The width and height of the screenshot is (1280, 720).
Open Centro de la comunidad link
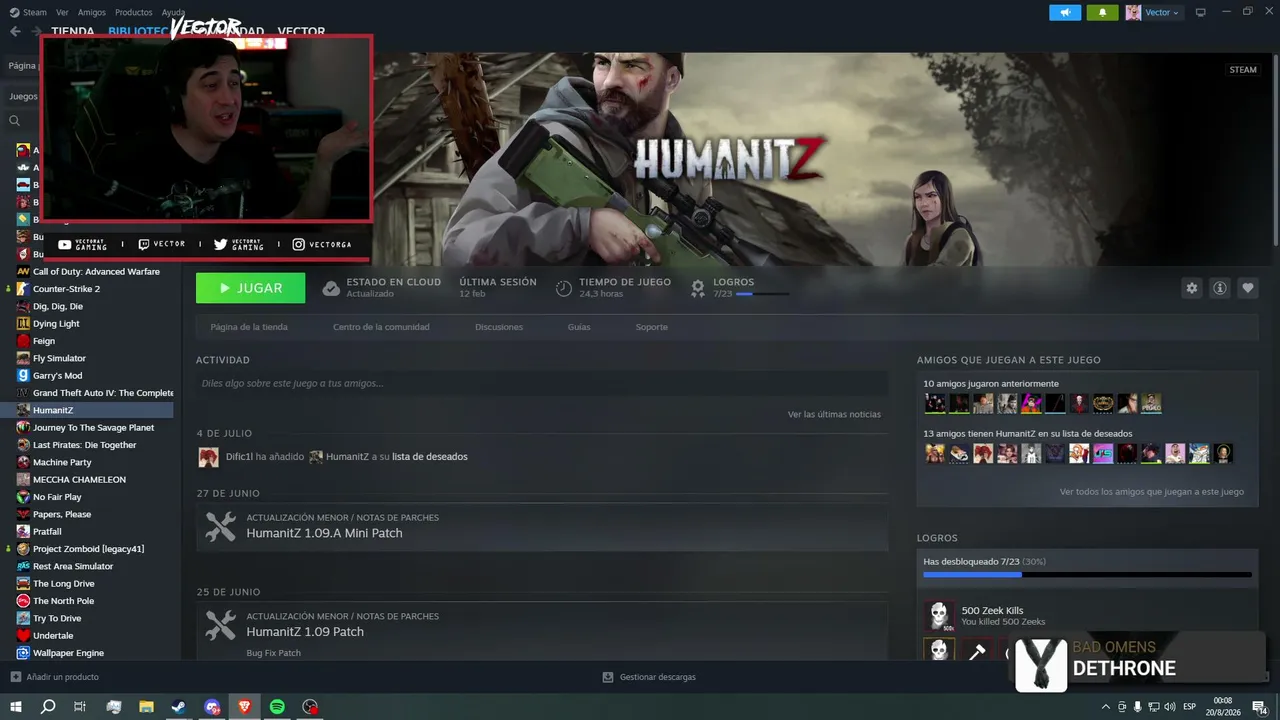point(381,327)
